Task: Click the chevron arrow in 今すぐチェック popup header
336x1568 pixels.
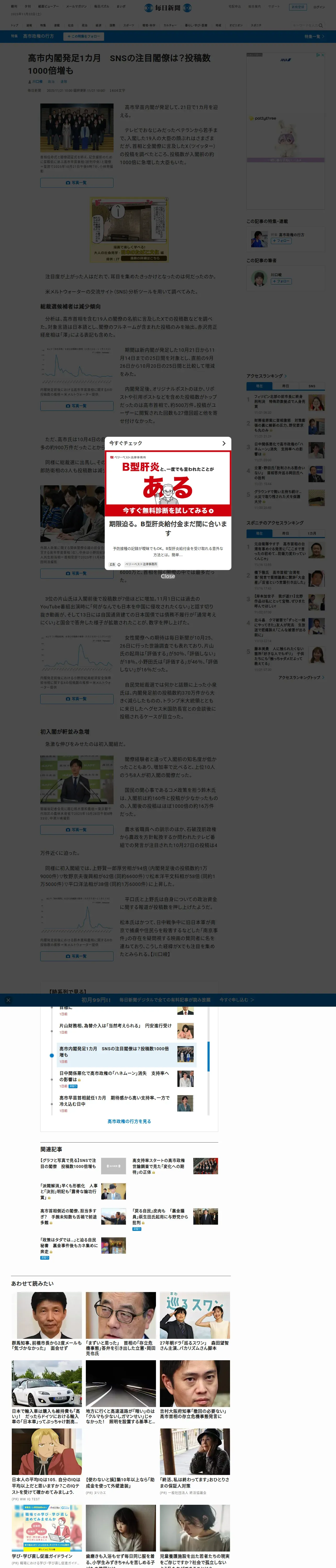Action: pyautogui.click(x=224, y=443)
